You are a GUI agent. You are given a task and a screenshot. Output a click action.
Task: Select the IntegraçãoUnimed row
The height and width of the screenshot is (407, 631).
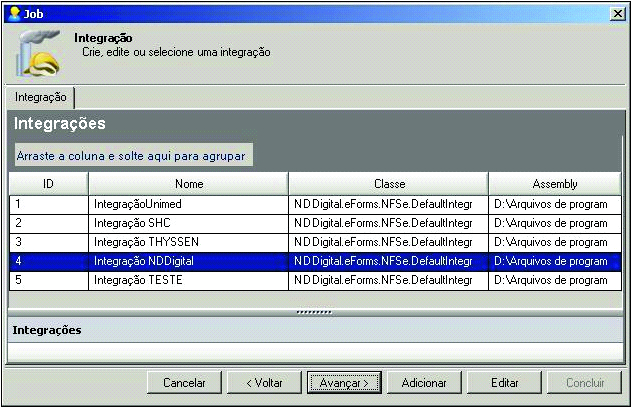coord(188,204)
